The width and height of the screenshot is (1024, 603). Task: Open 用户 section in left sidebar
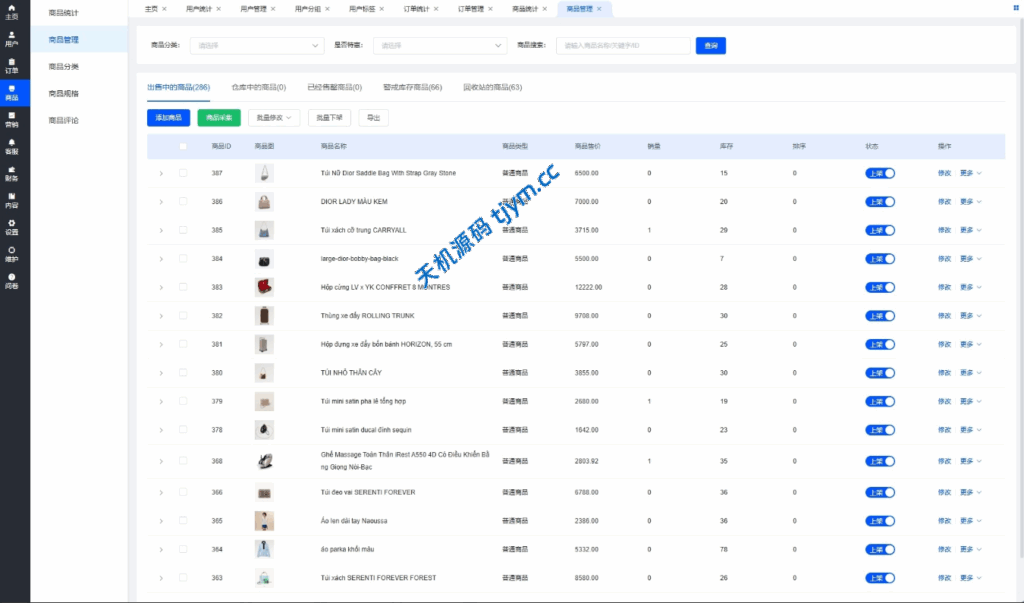[x=12, y=39]
